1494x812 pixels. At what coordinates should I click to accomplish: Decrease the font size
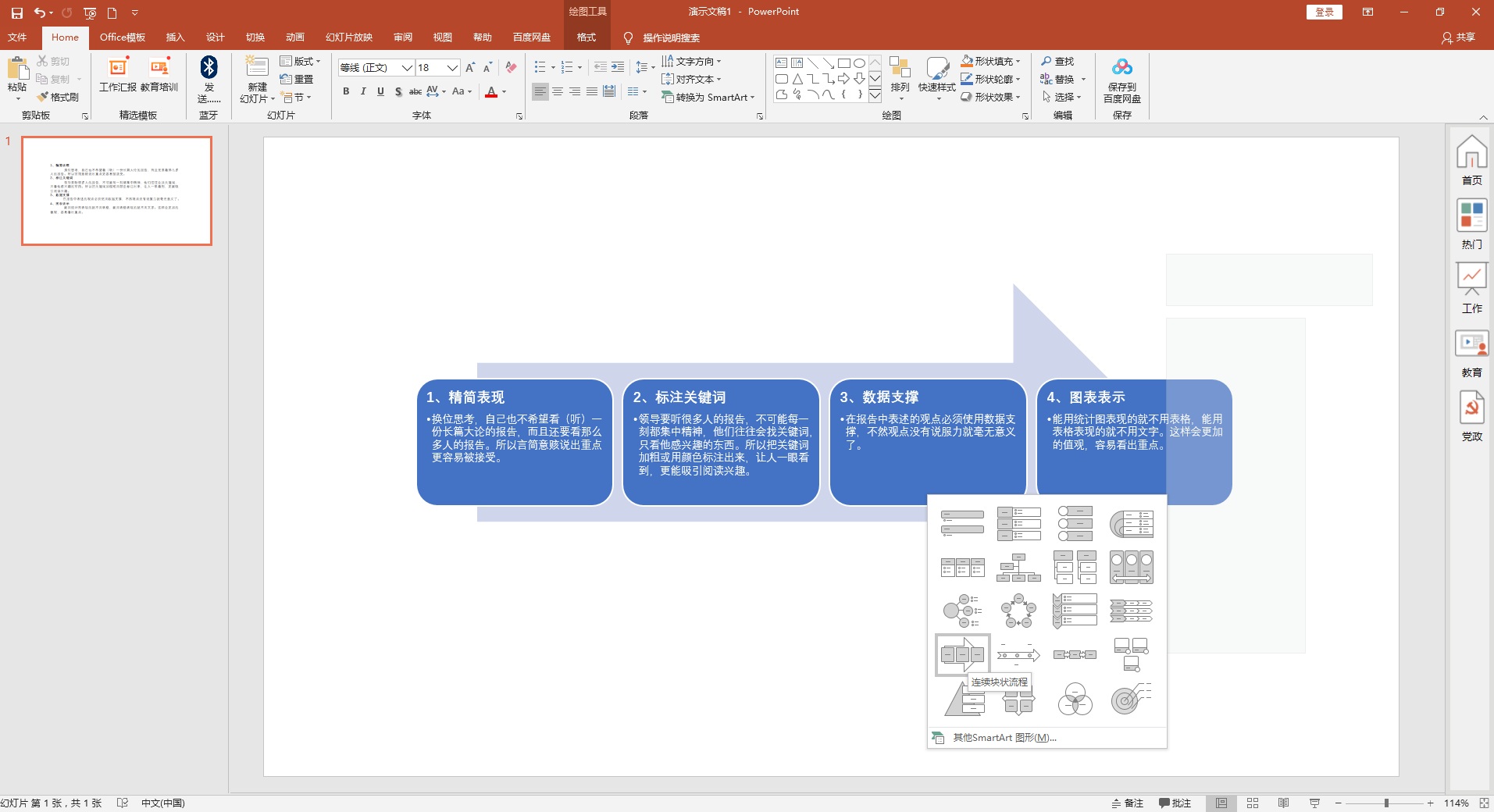coord(488,68)
